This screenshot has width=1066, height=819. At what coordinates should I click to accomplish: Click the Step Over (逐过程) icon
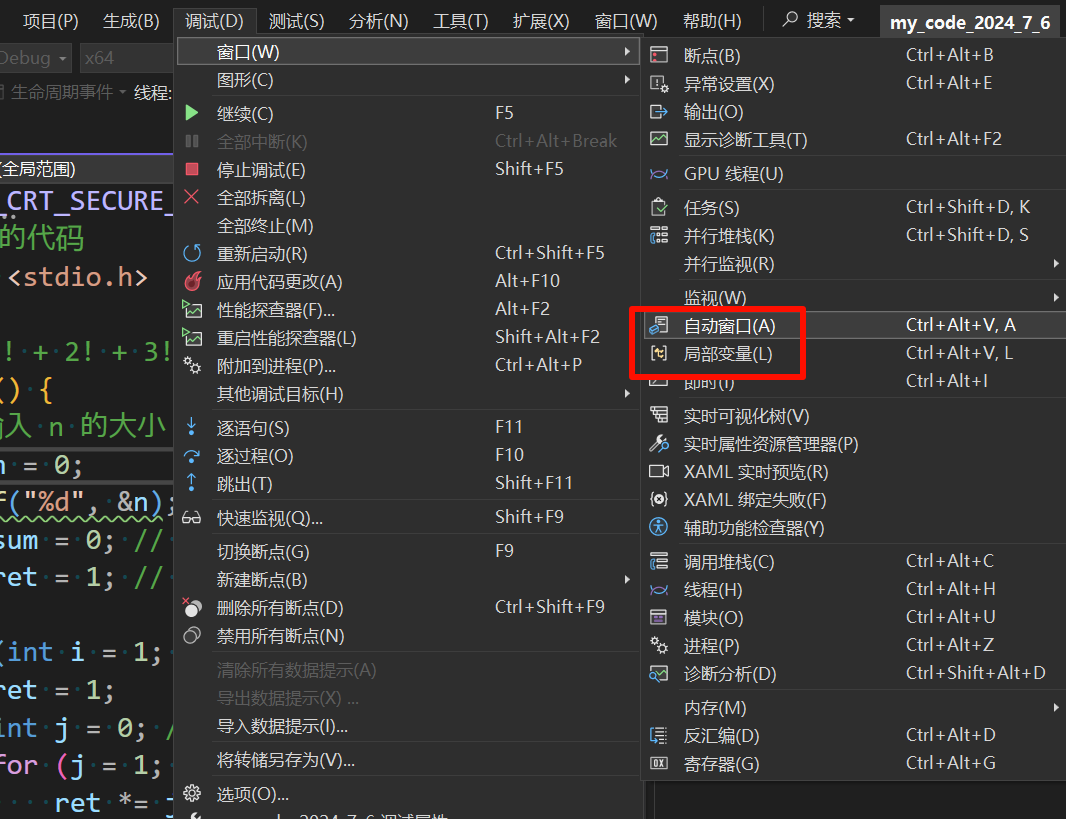pos(192,456)
